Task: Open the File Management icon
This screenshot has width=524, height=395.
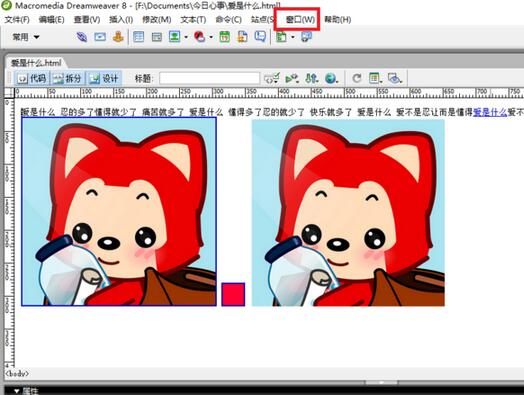Action: point(311,79)
